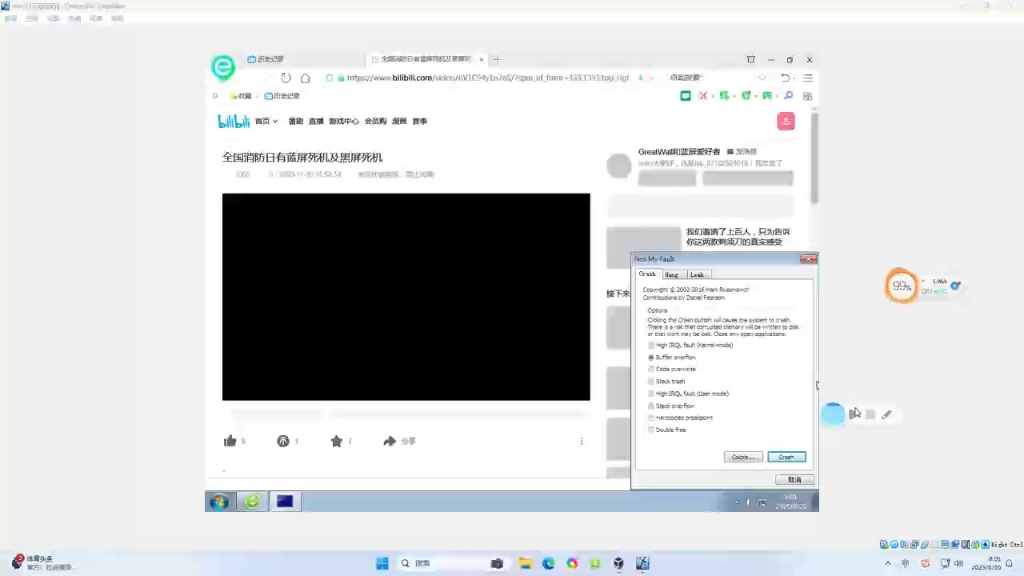Like the video with thumbs-up icon
1024x576 pixels.
pos(230,441)
